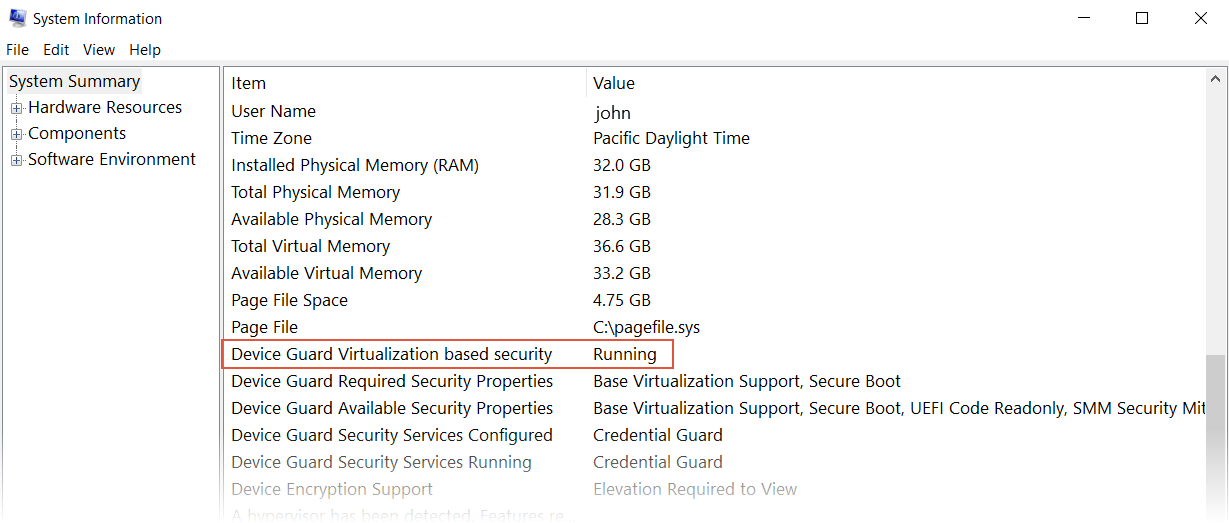Select the Installed Physical Memory (RAM) row

355,165
